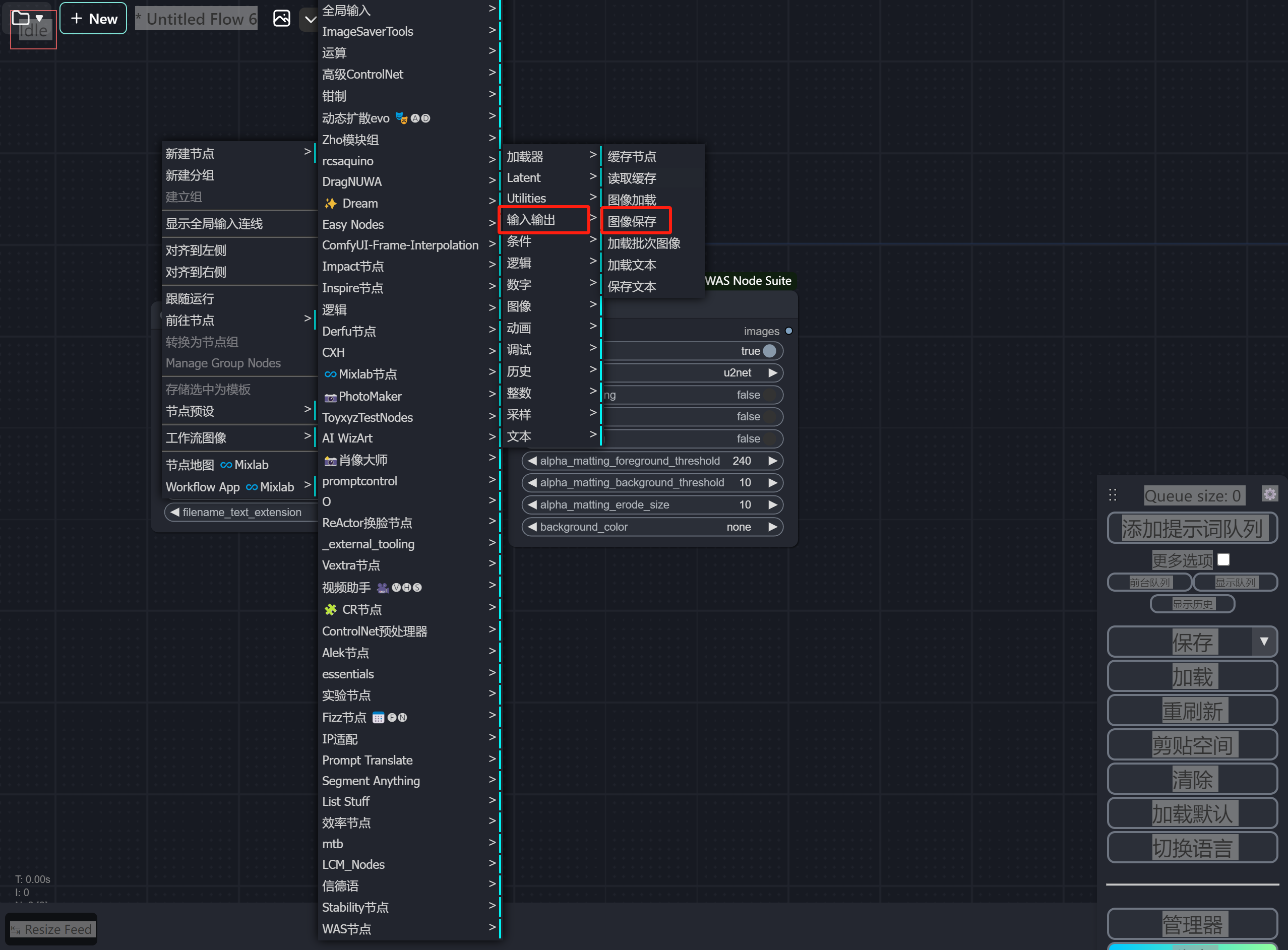This screenshot has height=950, width=1288.
Task: Click the 显示历史 button
Action: pos(1192,604)
